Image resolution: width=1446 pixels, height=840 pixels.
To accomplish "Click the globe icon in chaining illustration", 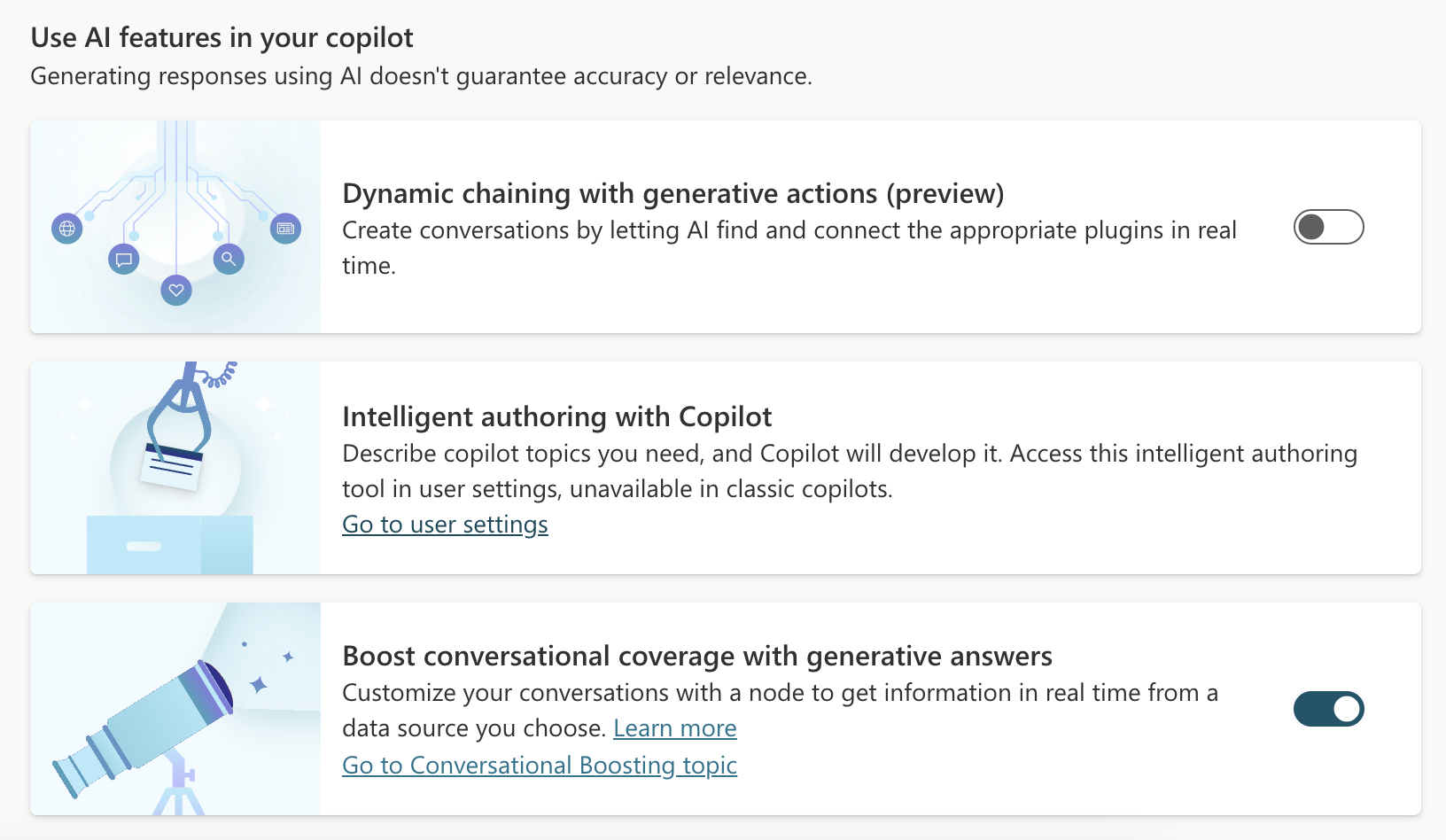I will (x=66, y=229).
